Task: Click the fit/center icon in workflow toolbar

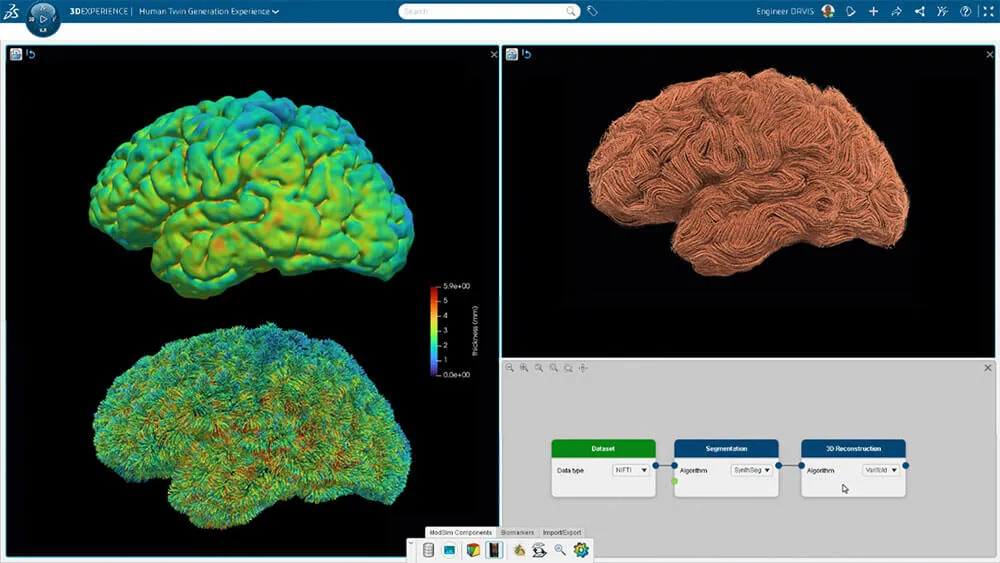Action: pyautogui.click(x=583, y=368)
